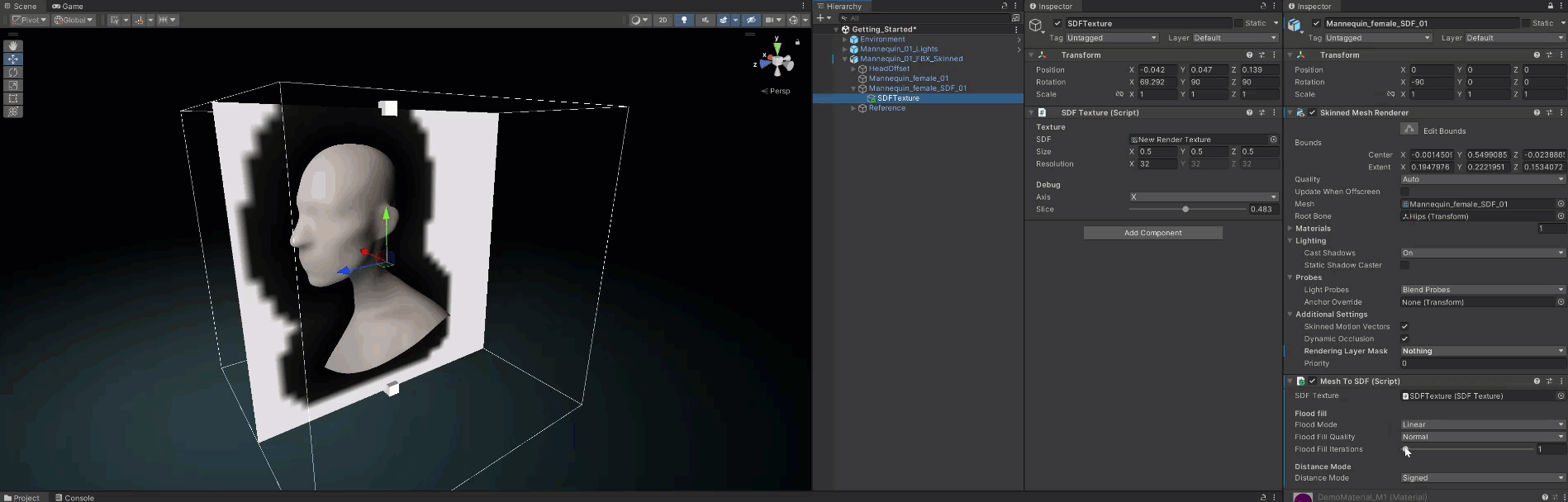
Task: Toggle Static checkbox for SDFTexture
Action: click(x=1238, y=23)
